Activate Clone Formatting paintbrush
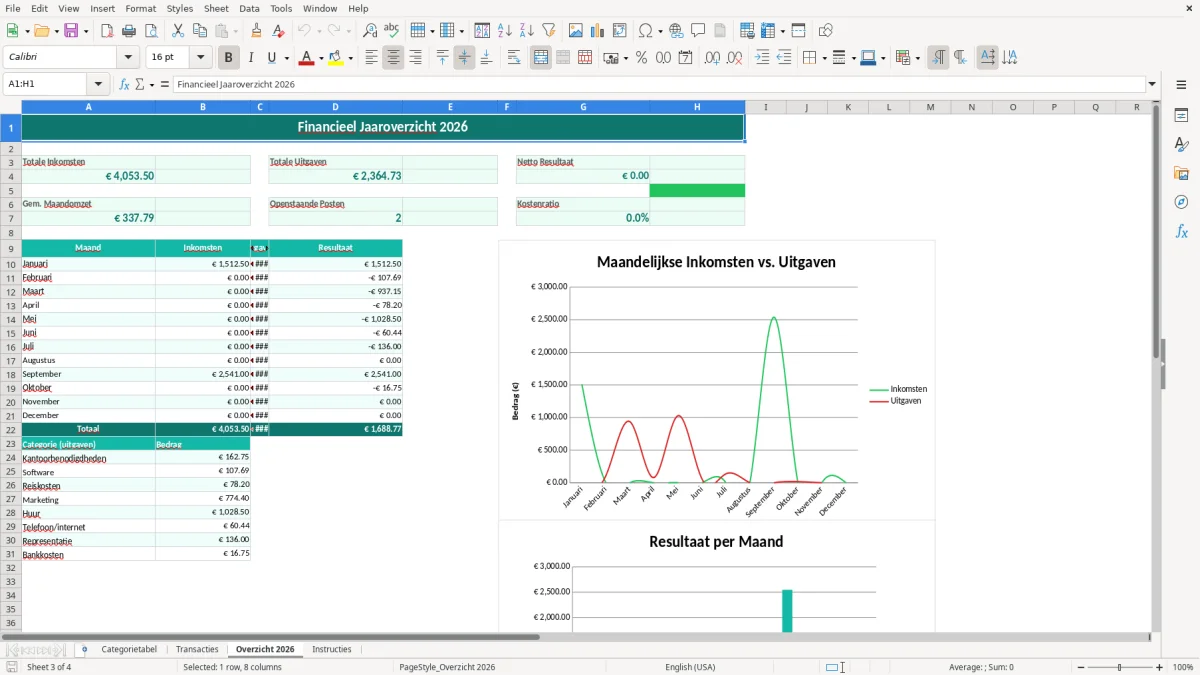The image size is (1200, 675). (257, 31)
